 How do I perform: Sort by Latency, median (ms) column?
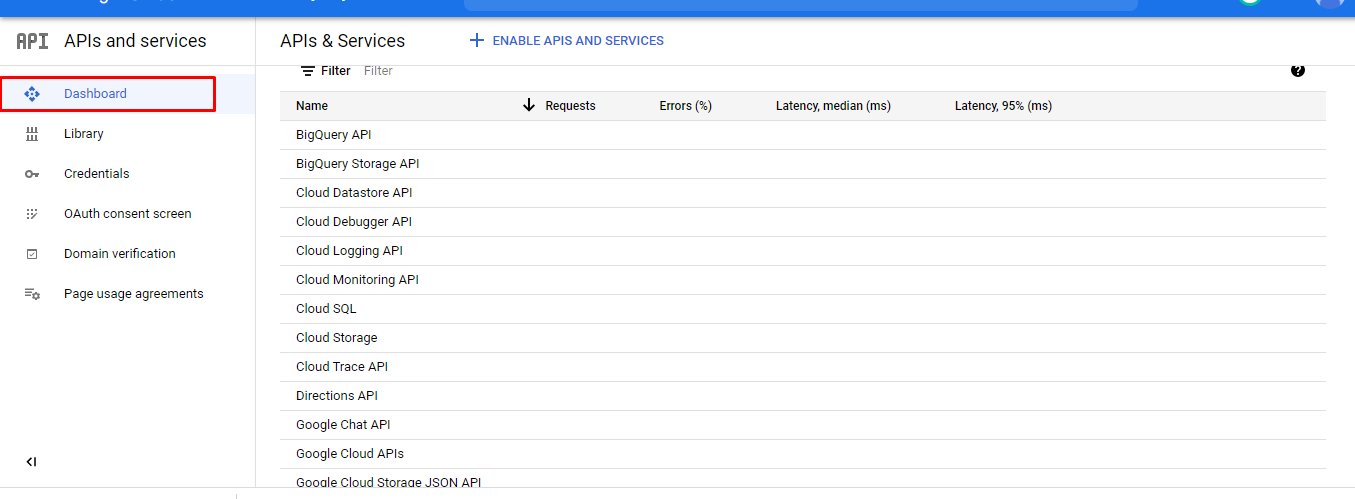[833, 106]
